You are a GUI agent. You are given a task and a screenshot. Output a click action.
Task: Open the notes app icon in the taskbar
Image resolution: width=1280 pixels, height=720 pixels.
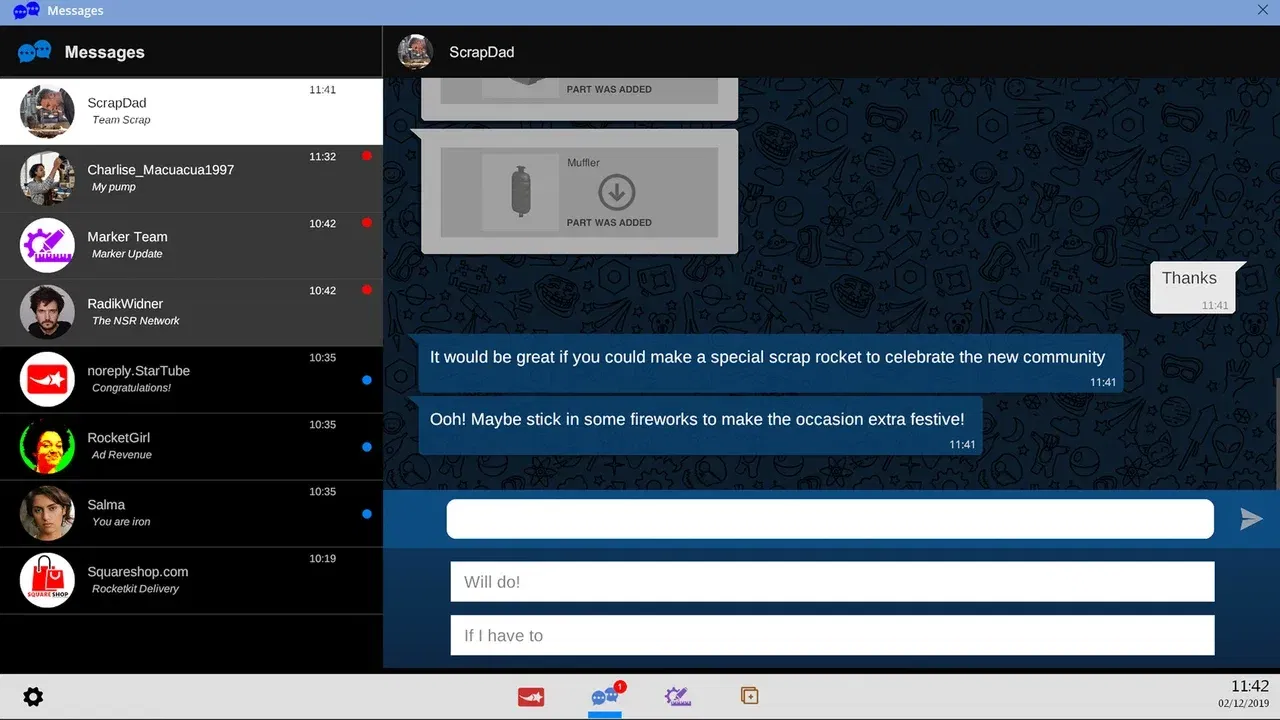[x=749, y=696]
